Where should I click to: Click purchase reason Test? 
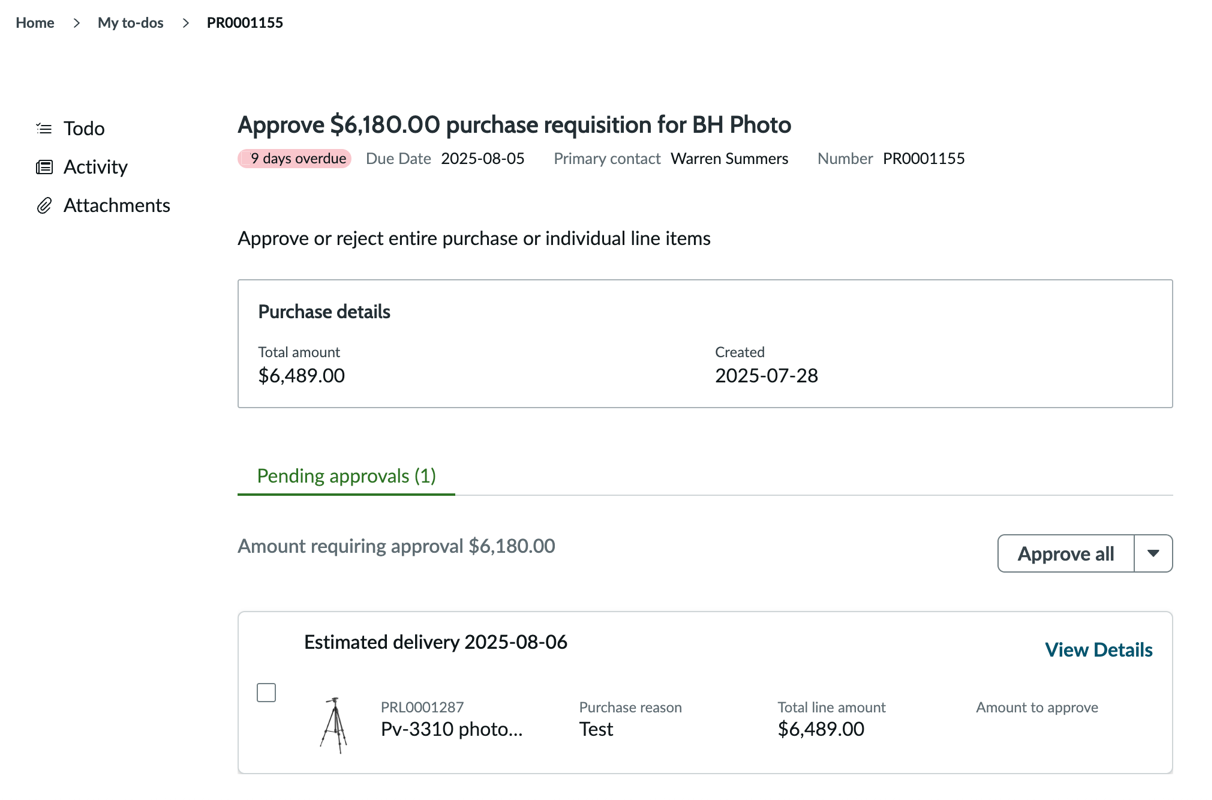(596, 729)
